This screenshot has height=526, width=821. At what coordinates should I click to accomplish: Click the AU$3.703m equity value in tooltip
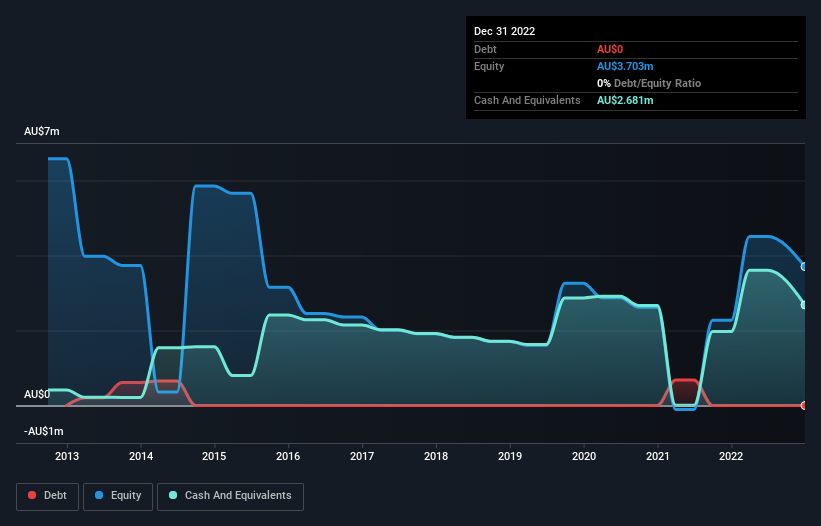point(625,66)
